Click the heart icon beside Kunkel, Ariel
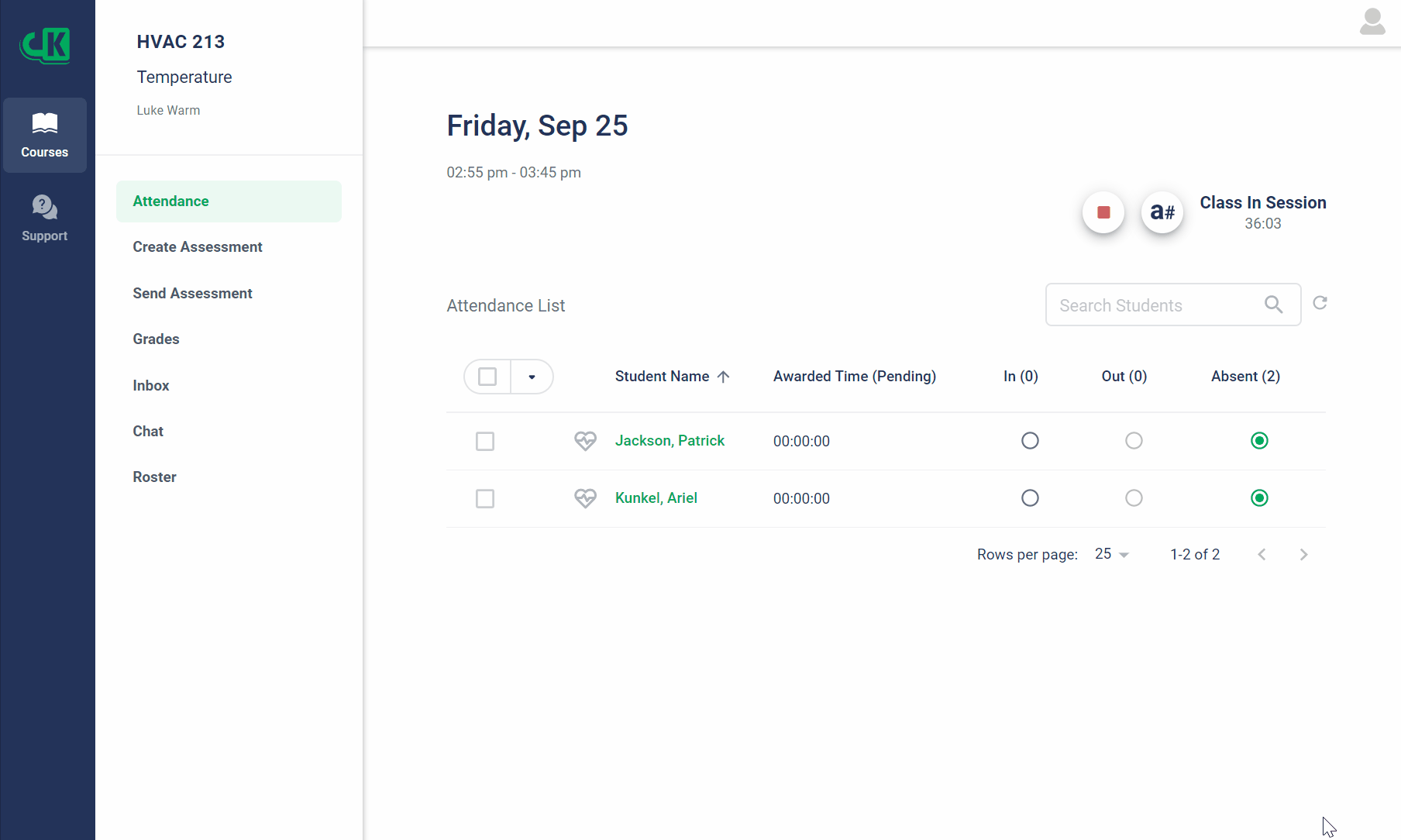This screenshot has width=1401, height=840. [585, 498]
